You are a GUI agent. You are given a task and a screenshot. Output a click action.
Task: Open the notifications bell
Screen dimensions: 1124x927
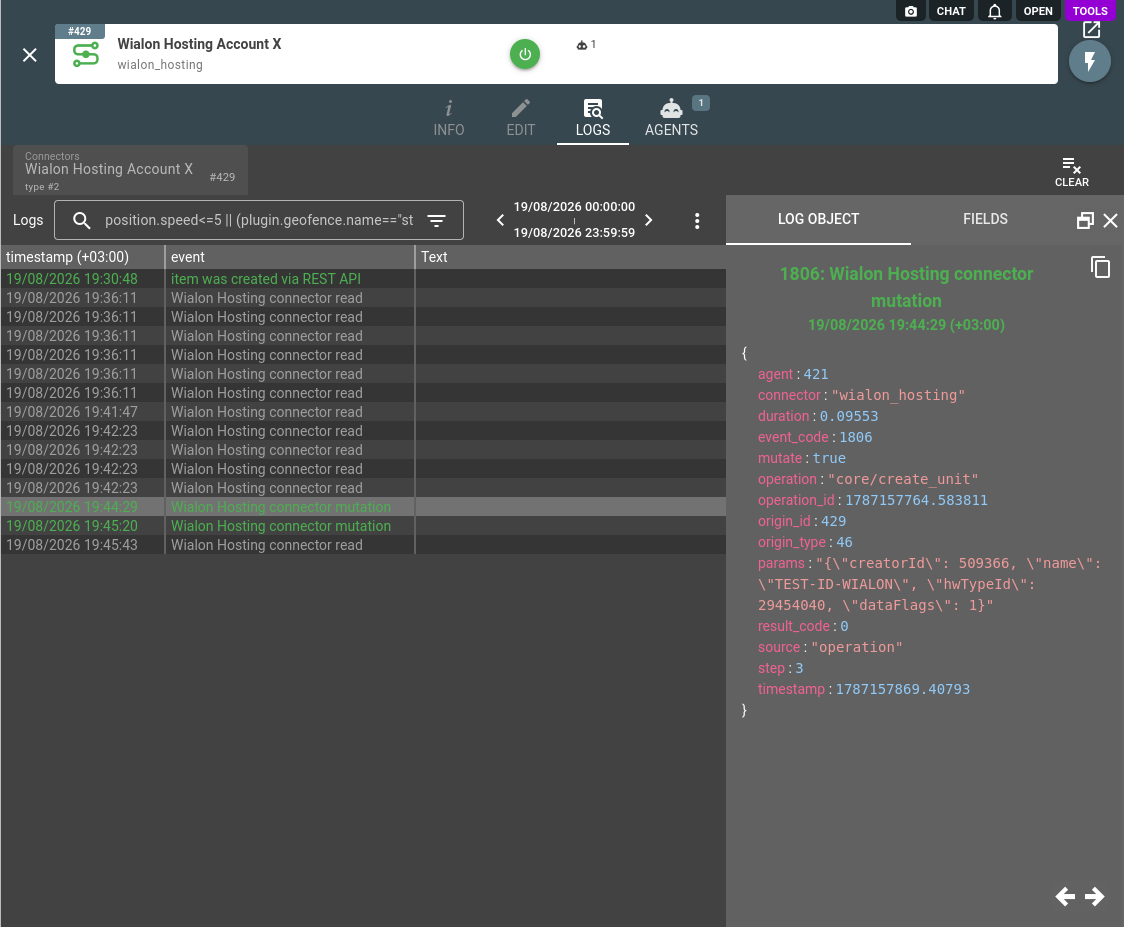click(x=994, y=11)
